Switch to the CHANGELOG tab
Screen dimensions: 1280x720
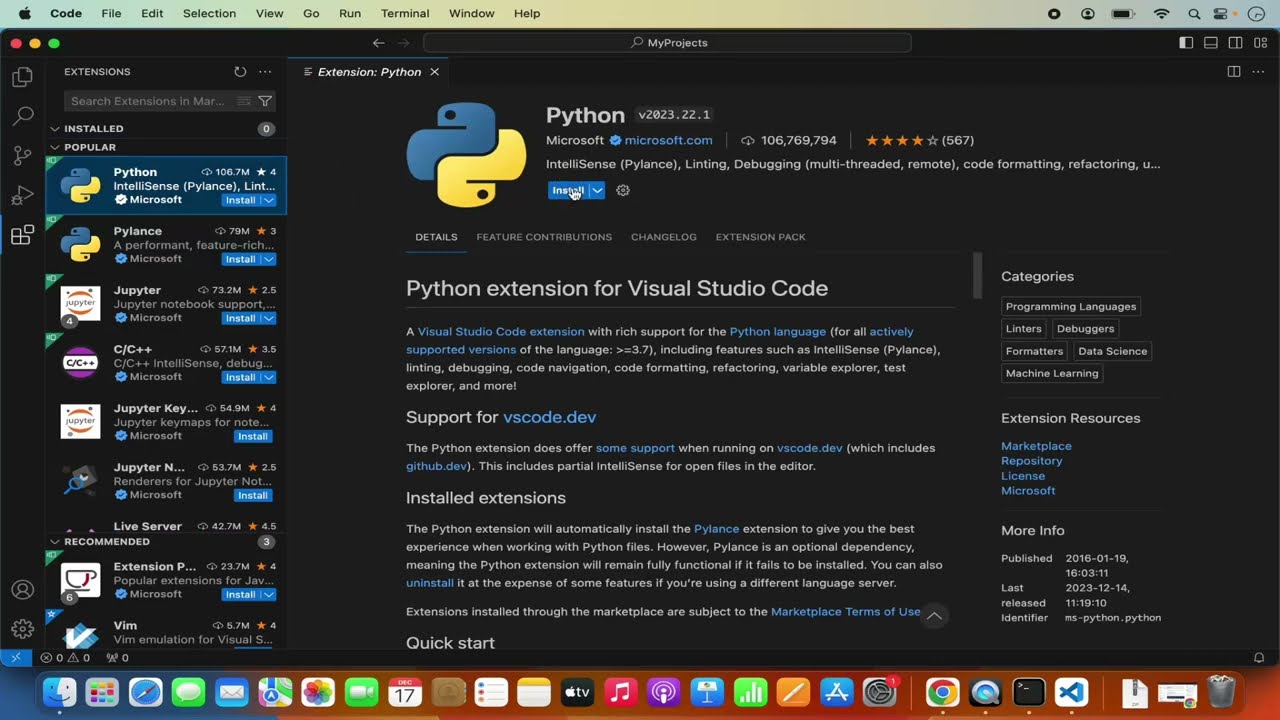coord(663,237)
